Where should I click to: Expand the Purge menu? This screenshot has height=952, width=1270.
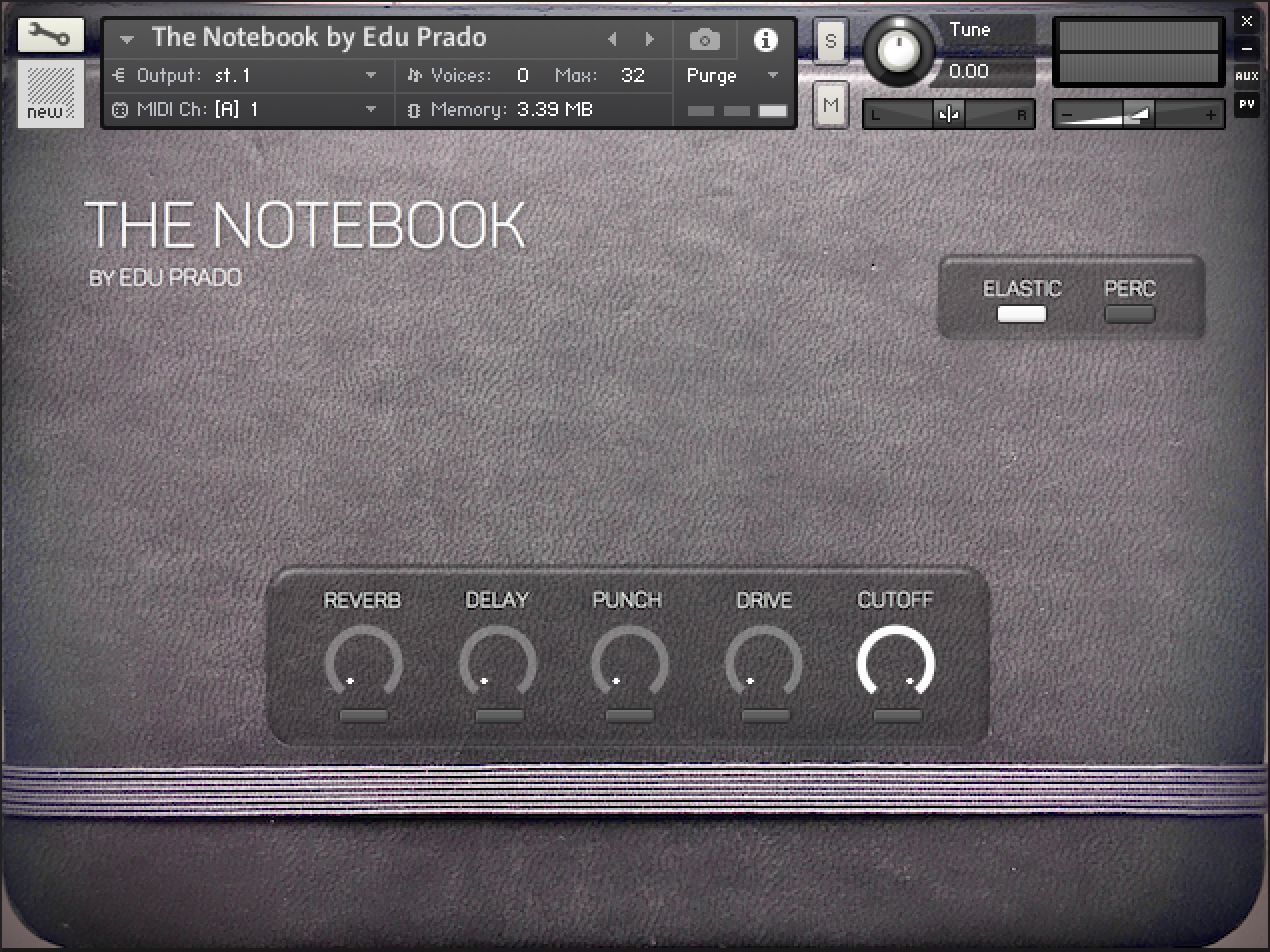pyautogui.click(x=772, y=76)
